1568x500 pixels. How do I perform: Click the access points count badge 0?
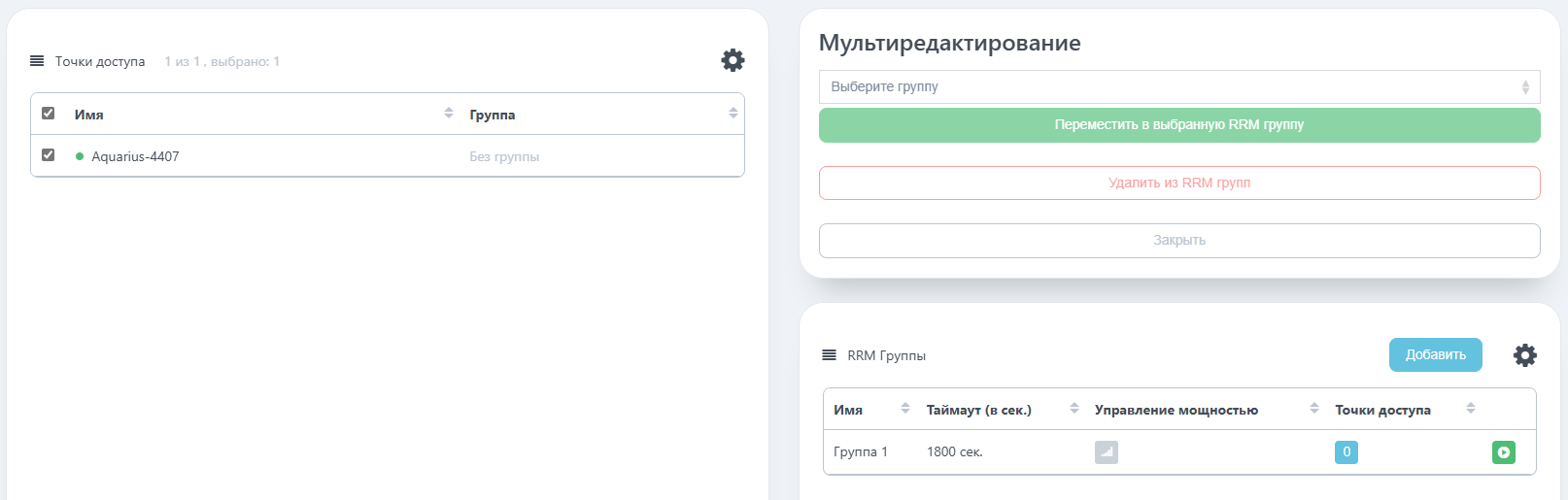pyautogui.click(x=1346, y=452)
